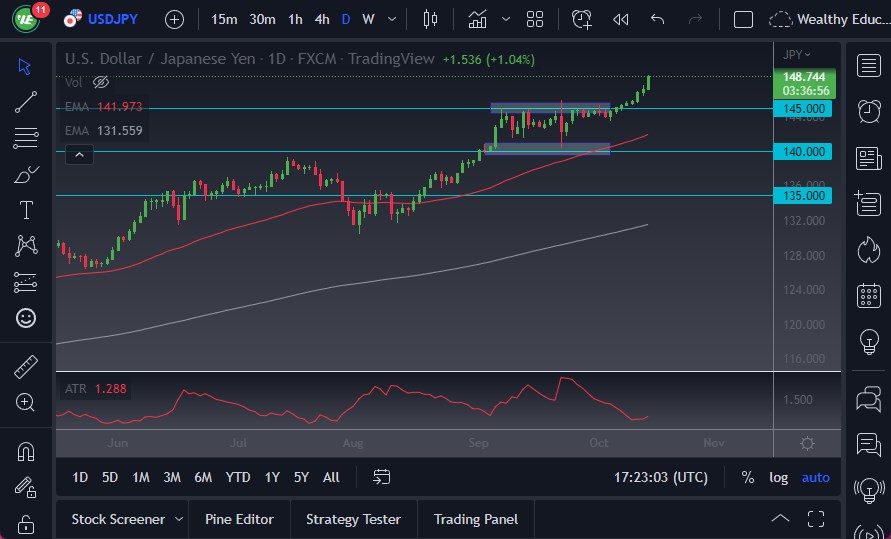Switch to 15m timeframe

point(224,20)
